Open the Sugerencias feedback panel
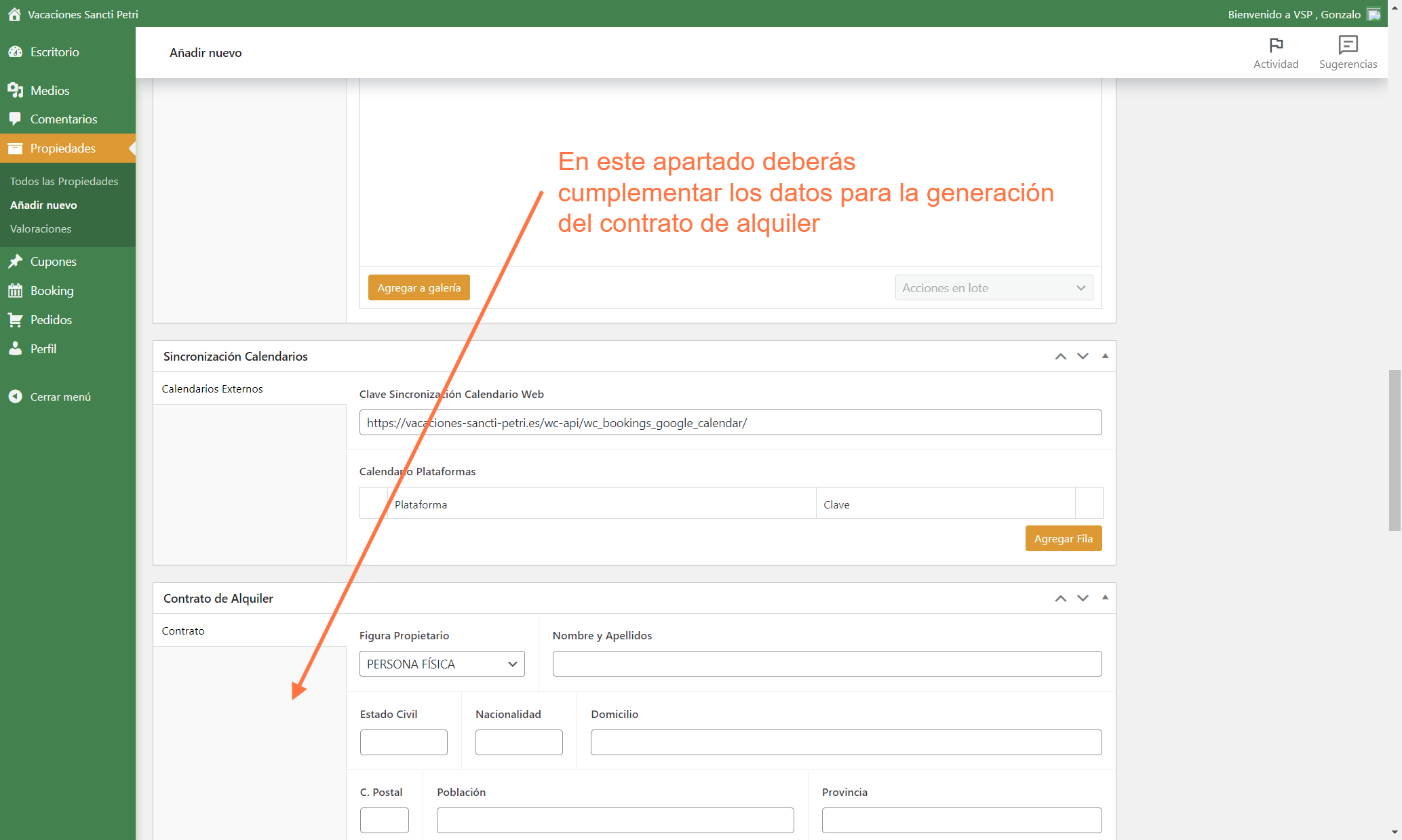1402x840 pixels. [1348, 53]
